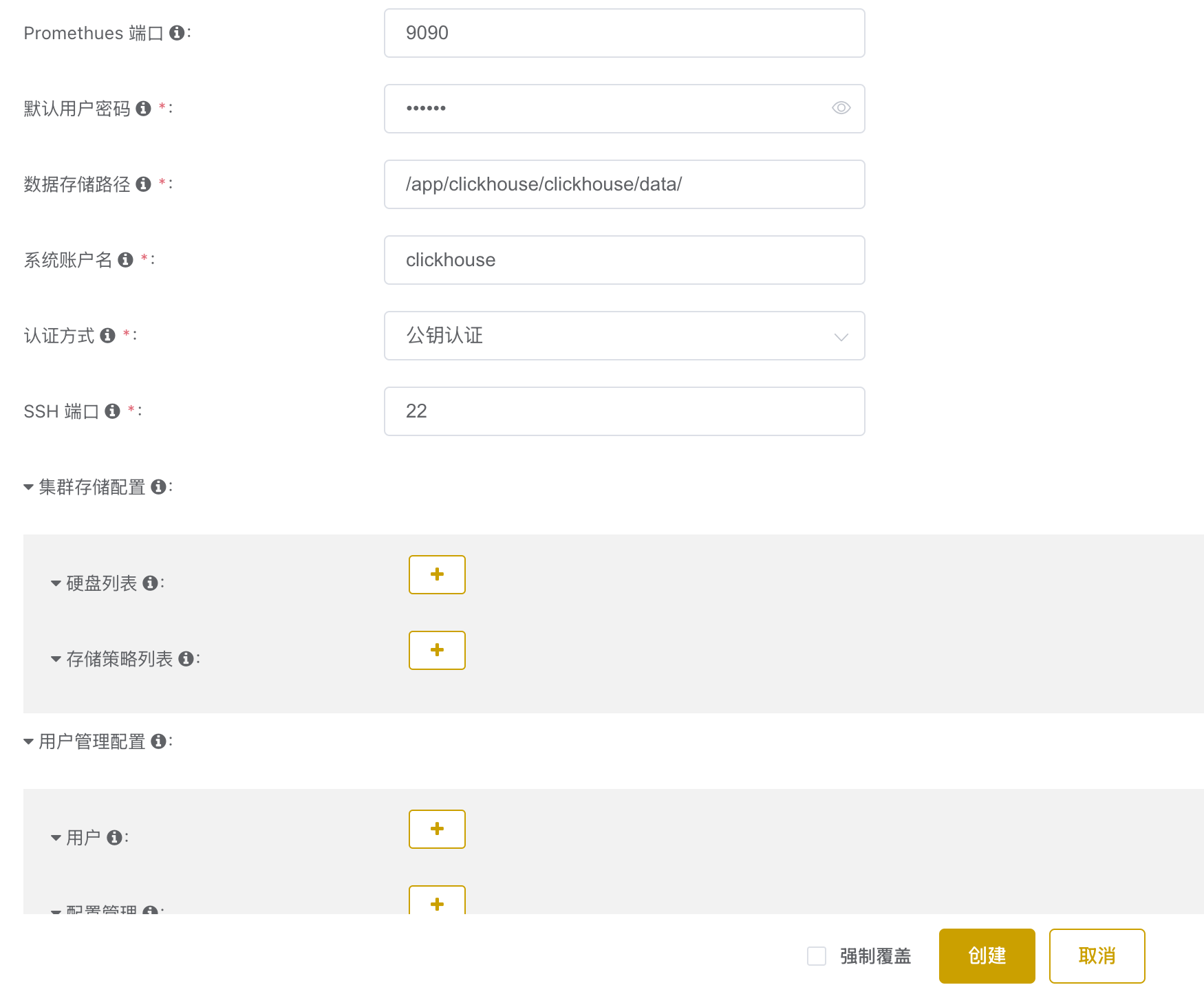Click info icon beside 数据存储路径 label

143,184
